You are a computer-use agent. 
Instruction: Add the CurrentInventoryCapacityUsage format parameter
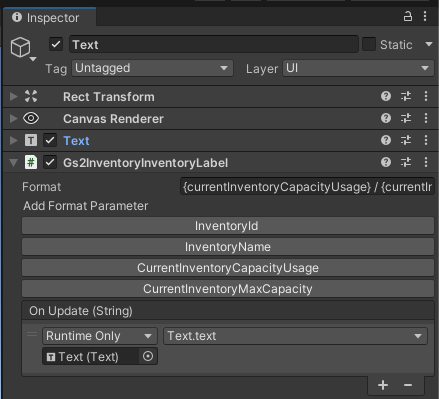[x=228, y=268]
